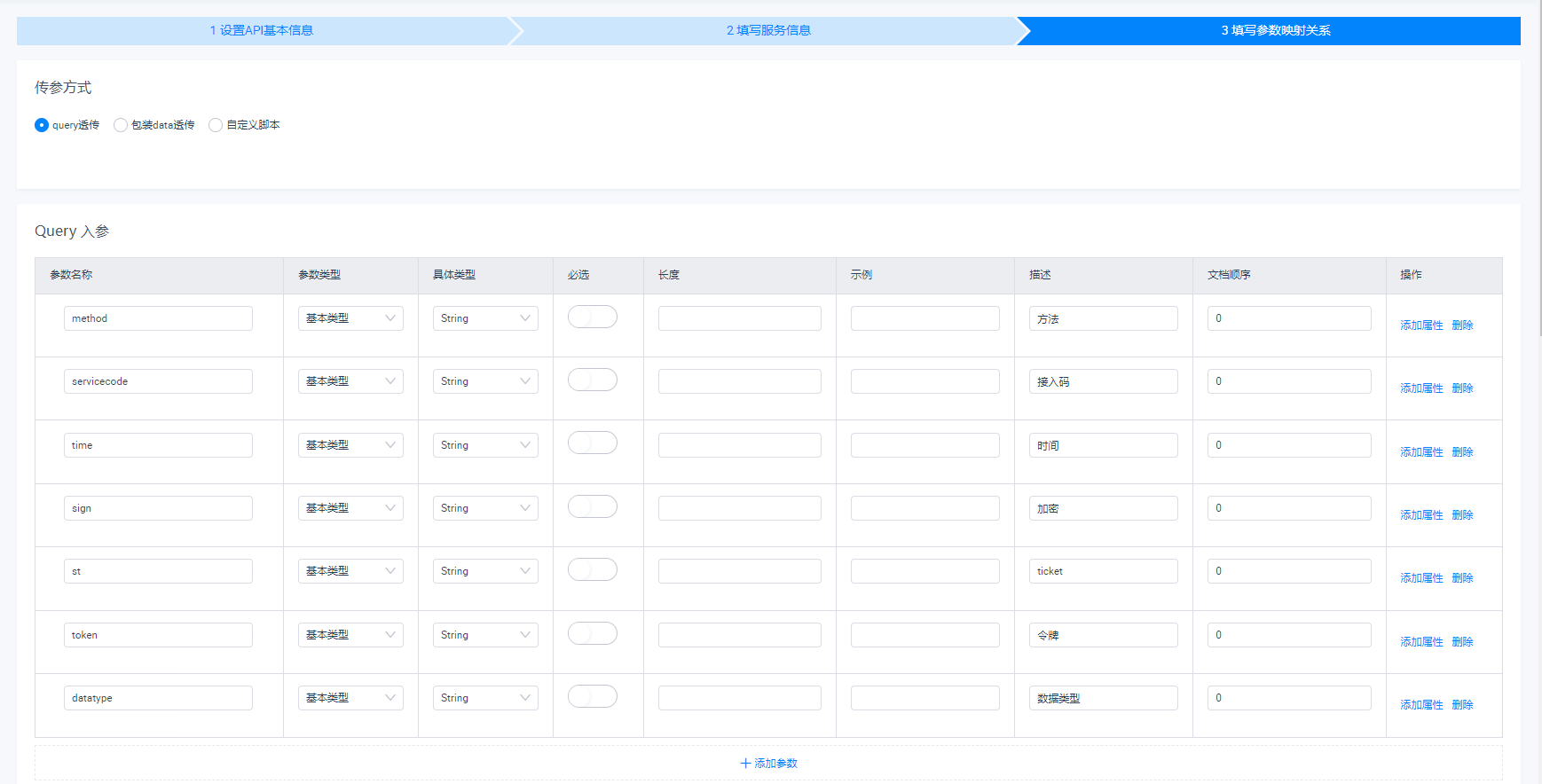
Task: Open String dropdown in datatype row
Action: point(485,698)
